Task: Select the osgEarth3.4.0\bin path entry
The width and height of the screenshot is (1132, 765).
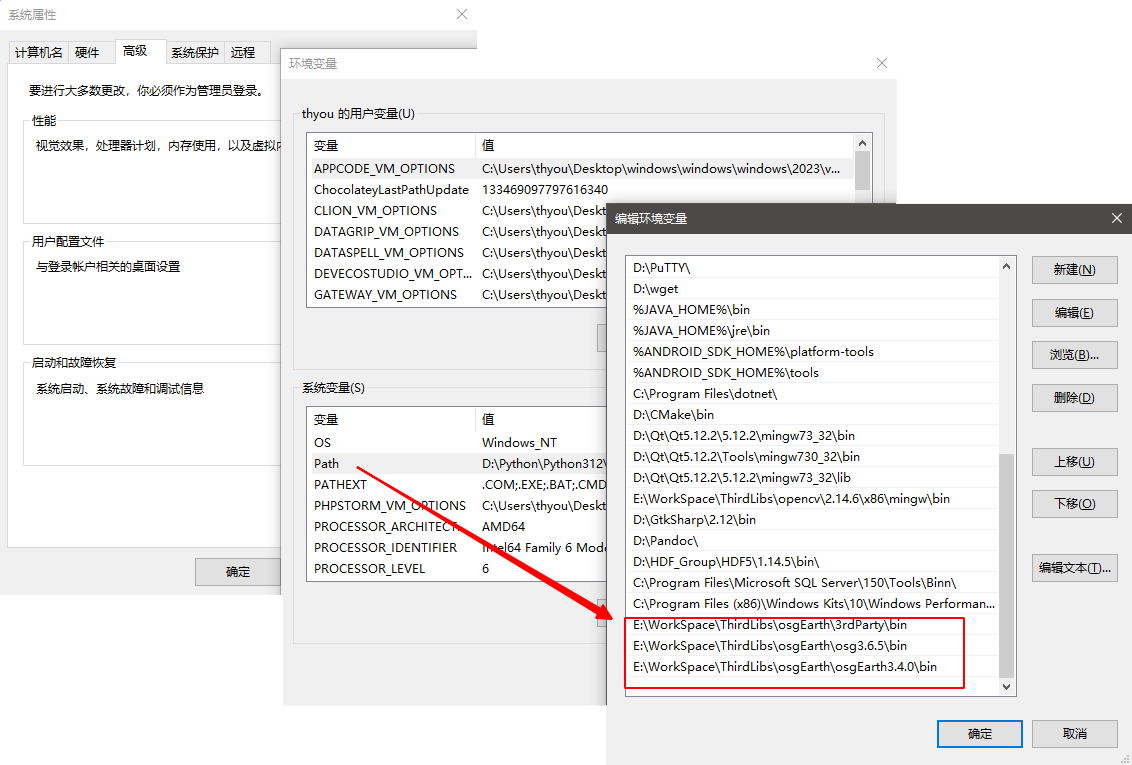Action: [785, 667]
